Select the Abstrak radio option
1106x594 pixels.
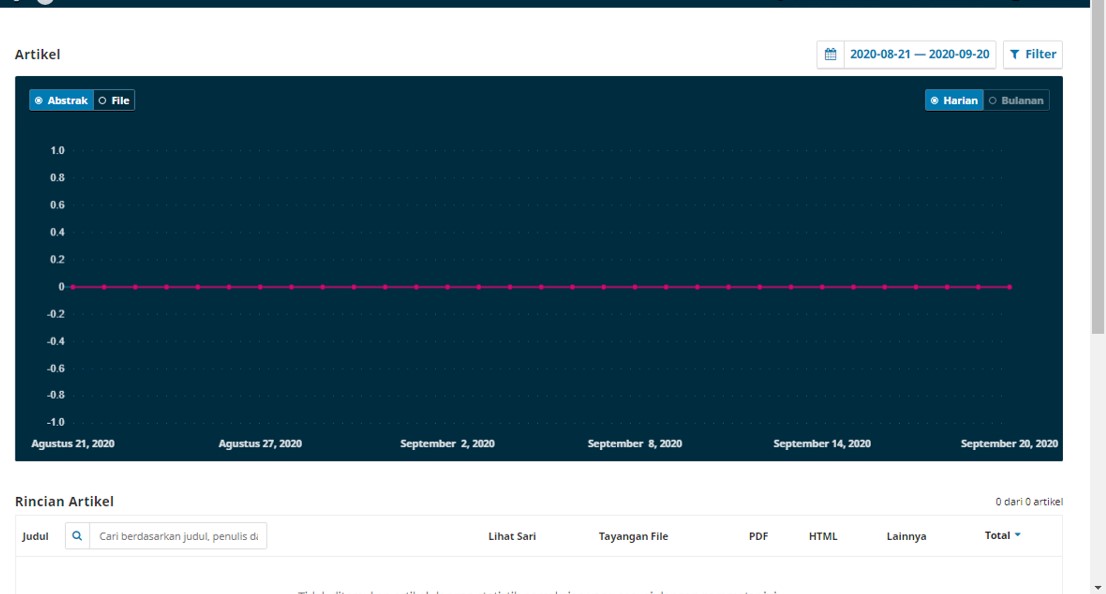coord(61,101)
